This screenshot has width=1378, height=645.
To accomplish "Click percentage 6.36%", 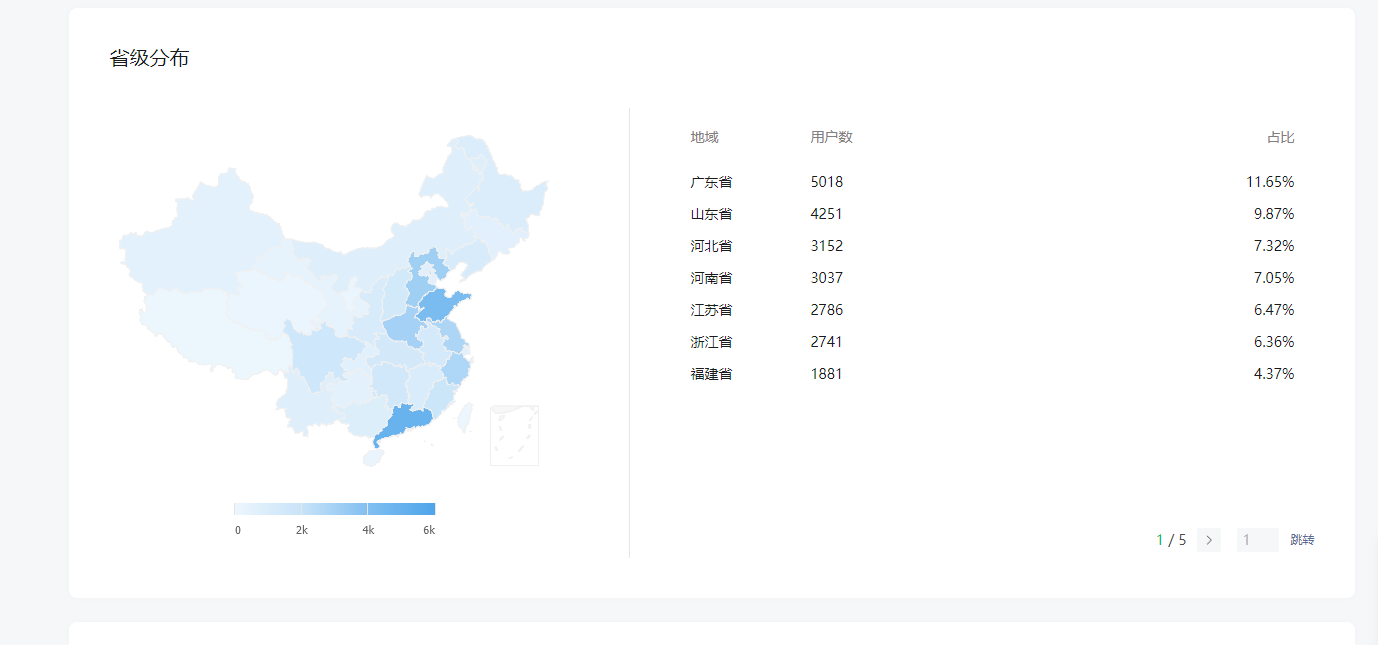I will (x=1274, y=342).
